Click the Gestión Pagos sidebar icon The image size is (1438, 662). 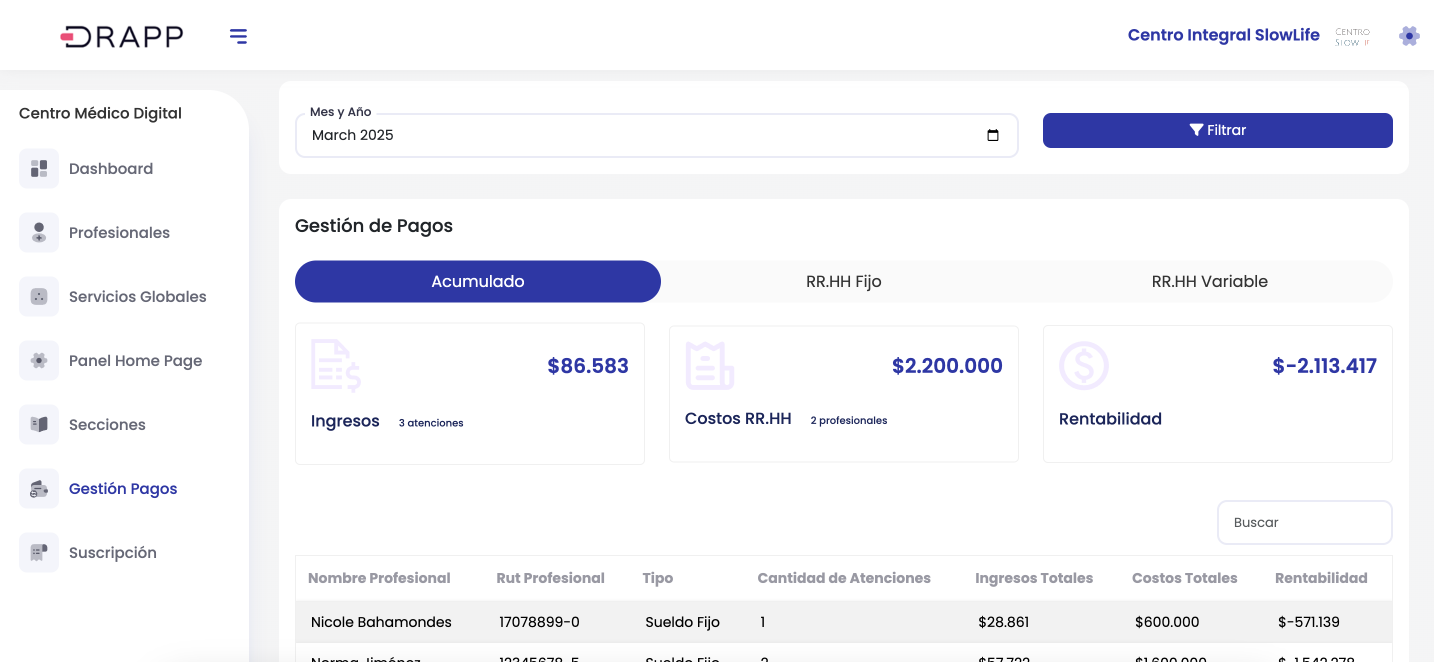tap(39, 488)
